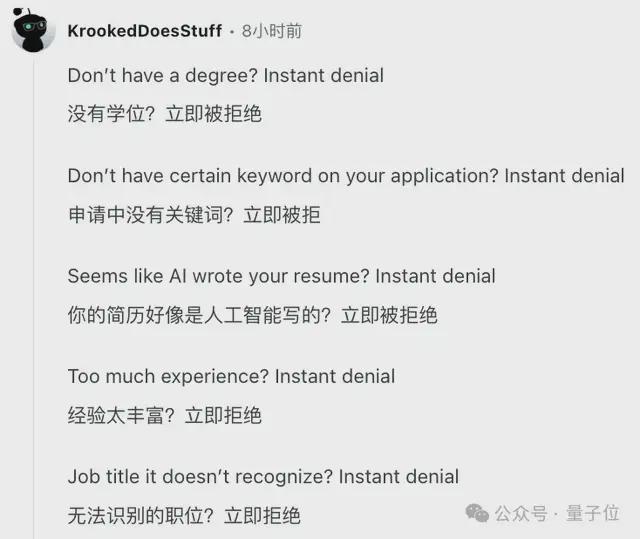Click the 量子位 account name watermark
Screen dimensions: 640x539
(593, 513)
